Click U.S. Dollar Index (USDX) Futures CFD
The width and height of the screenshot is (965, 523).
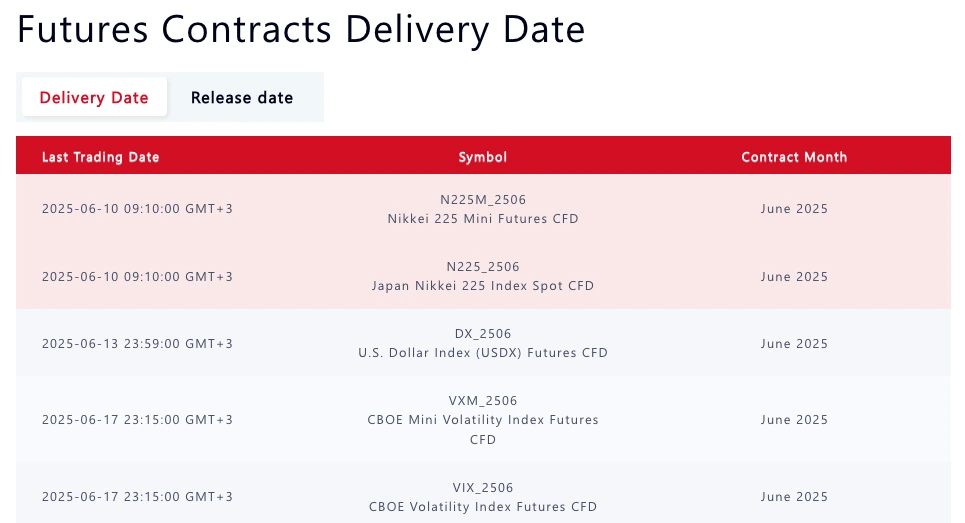tap(482, 353)
